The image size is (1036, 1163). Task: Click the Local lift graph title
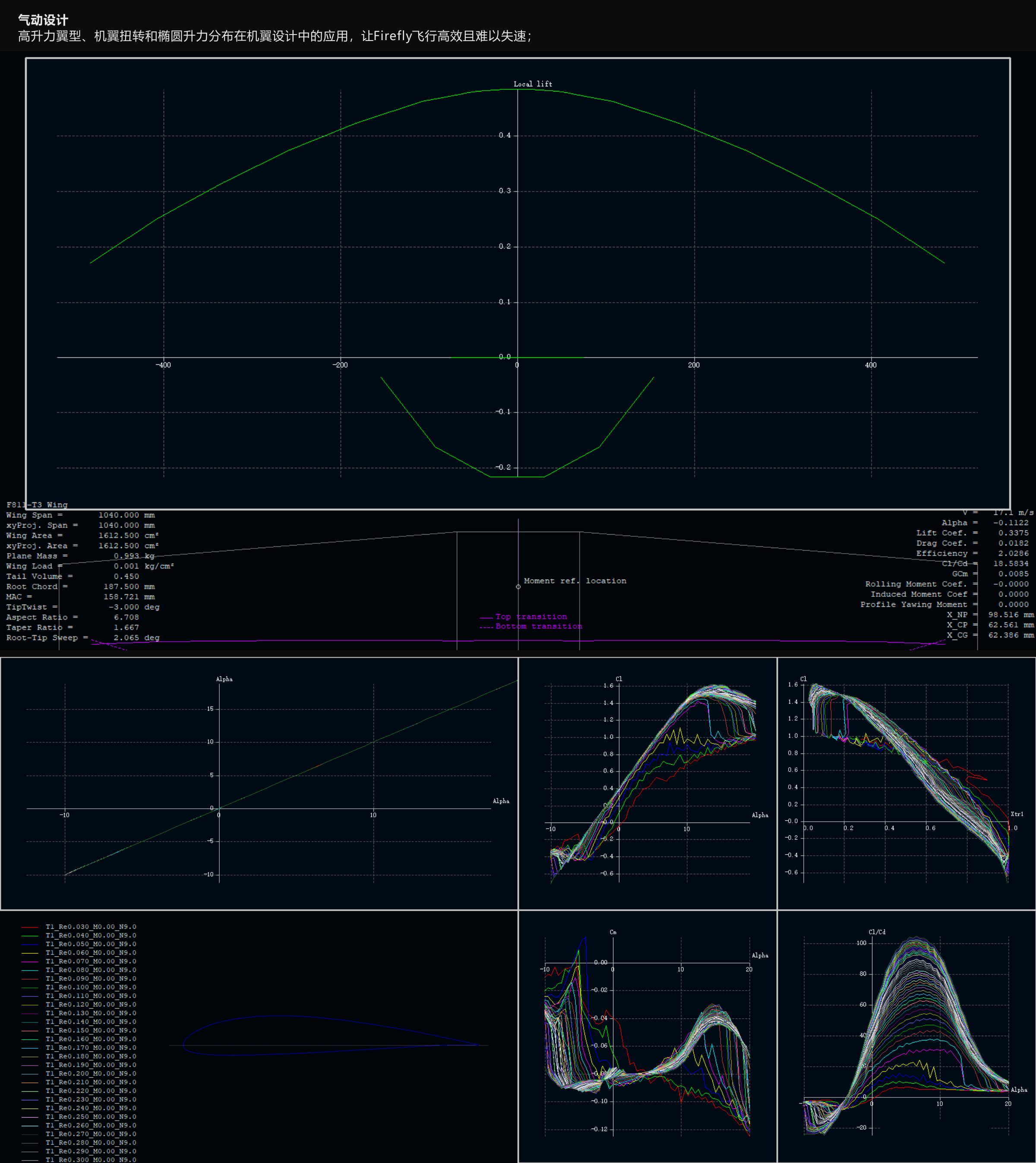[532, 84]
